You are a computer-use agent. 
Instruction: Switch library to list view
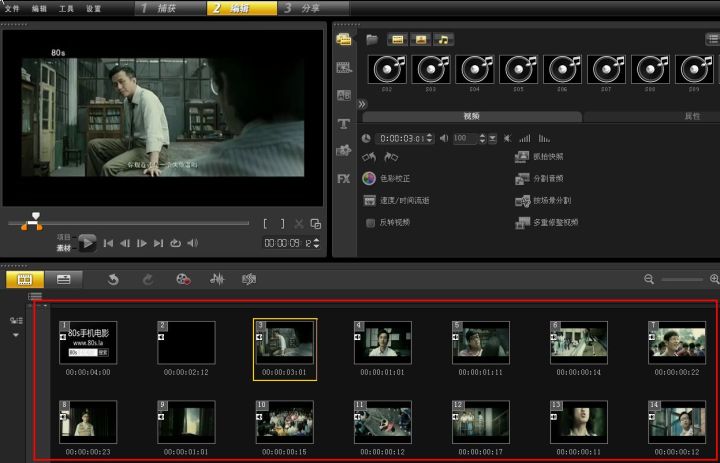712,40
